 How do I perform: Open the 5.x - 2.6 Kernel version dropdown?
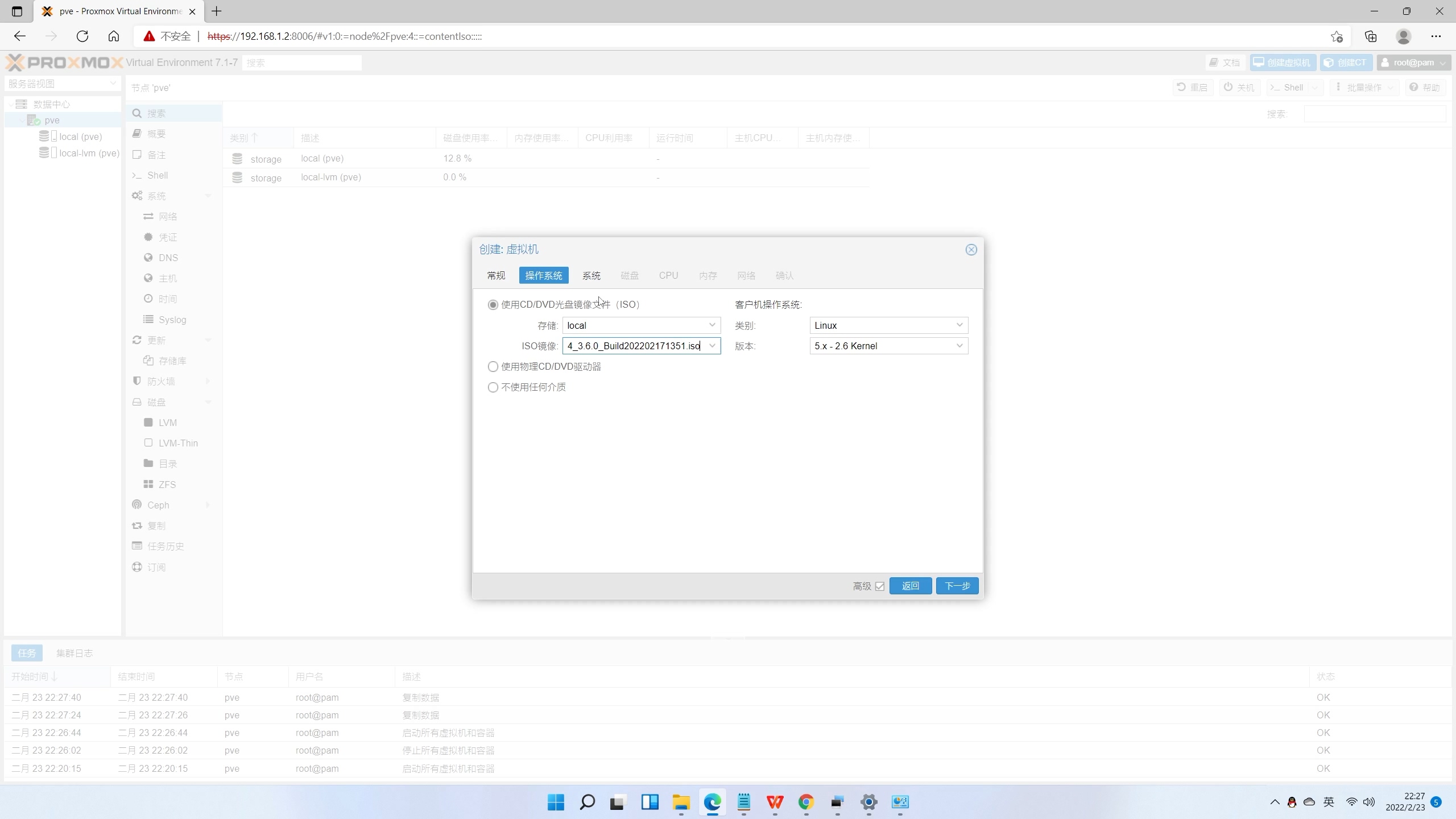coord(959,346)
